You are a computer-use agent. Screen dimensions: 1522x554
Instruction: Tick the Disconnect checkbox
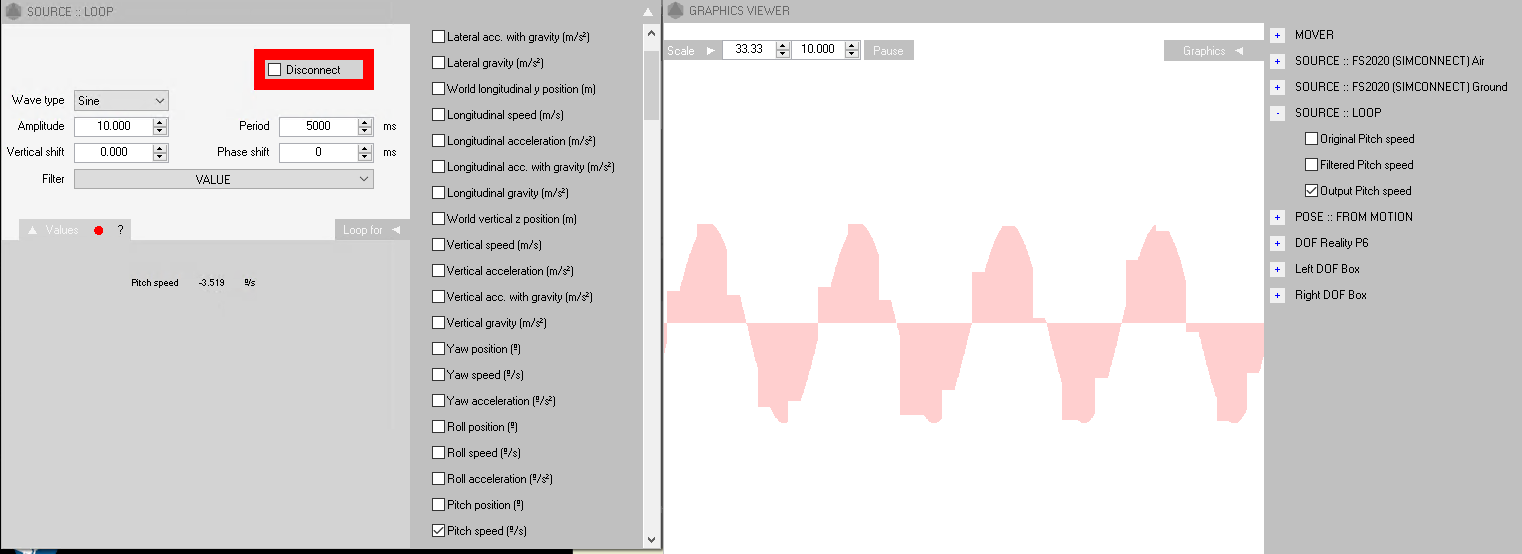[x=274, y=70]
